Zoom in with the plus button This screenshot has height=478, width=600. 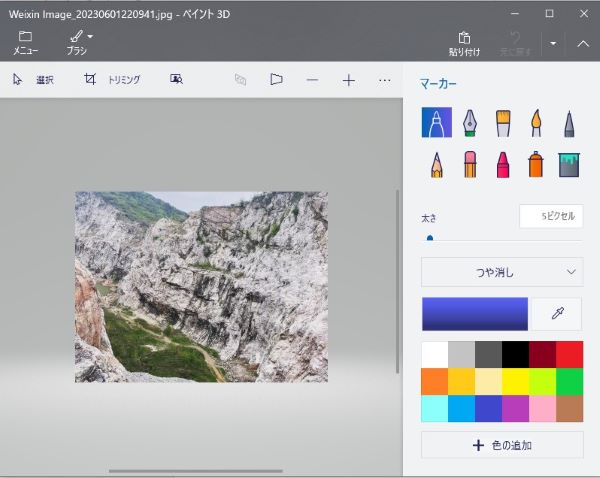pos(348,80)
